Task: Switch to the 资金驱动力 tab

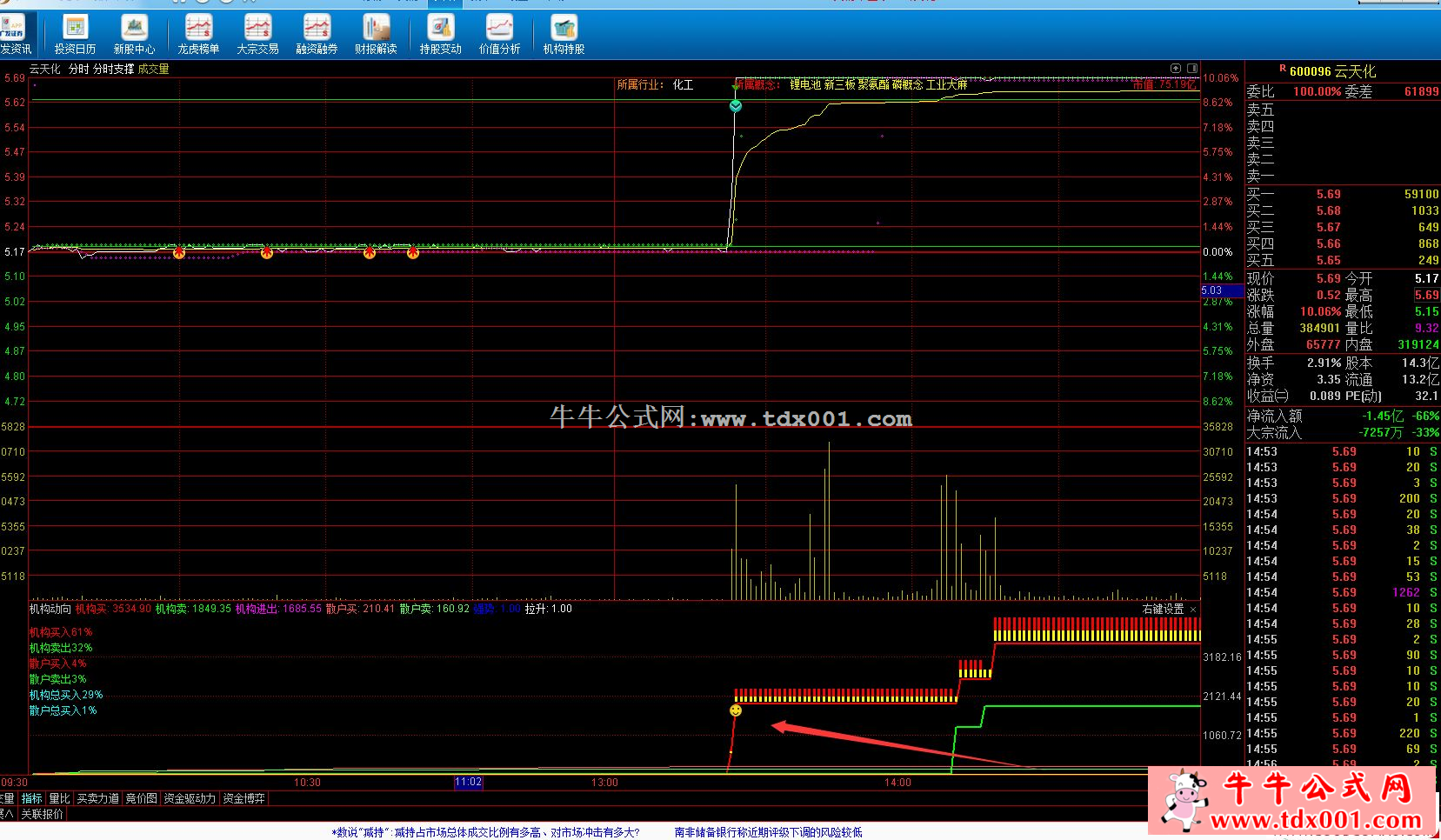Action: pos(189,798)
